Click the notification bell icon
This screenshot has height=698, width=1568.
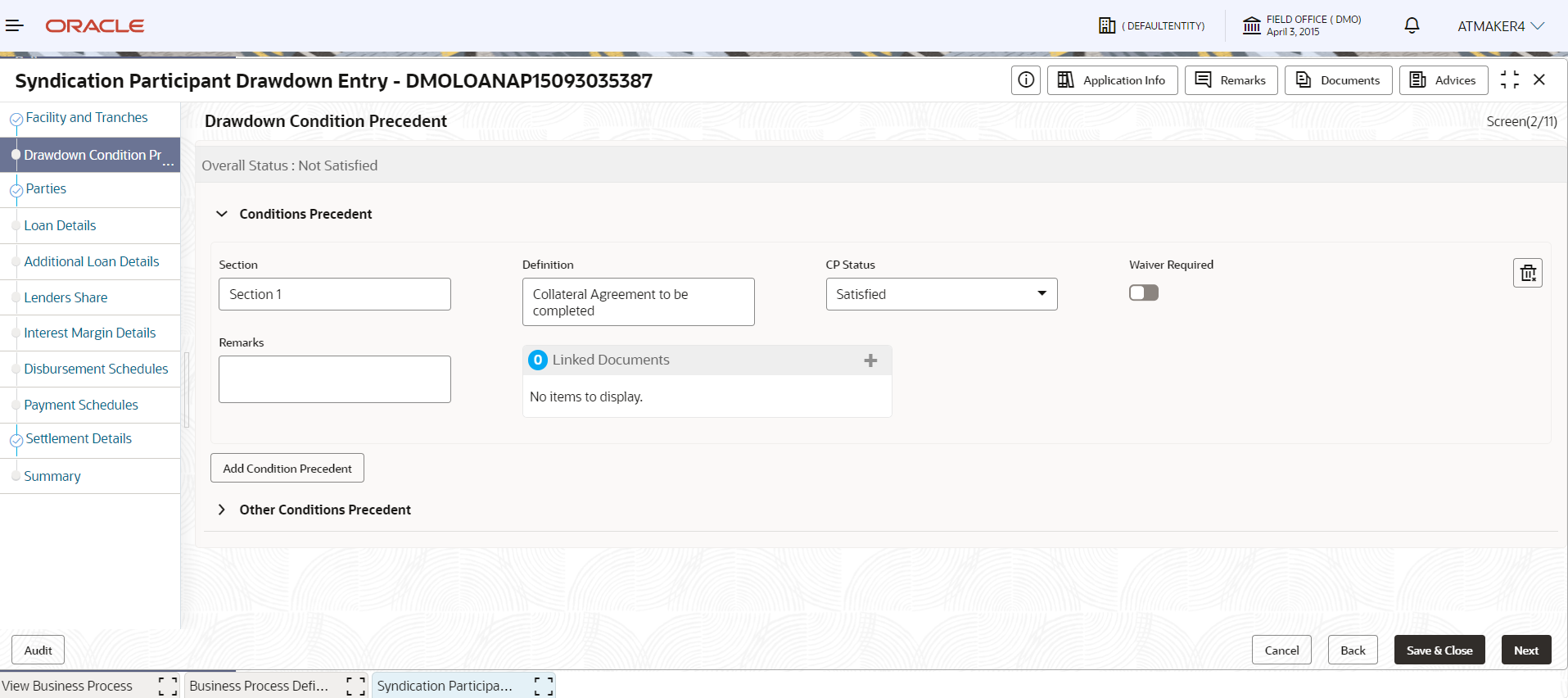click(1412, 25)
